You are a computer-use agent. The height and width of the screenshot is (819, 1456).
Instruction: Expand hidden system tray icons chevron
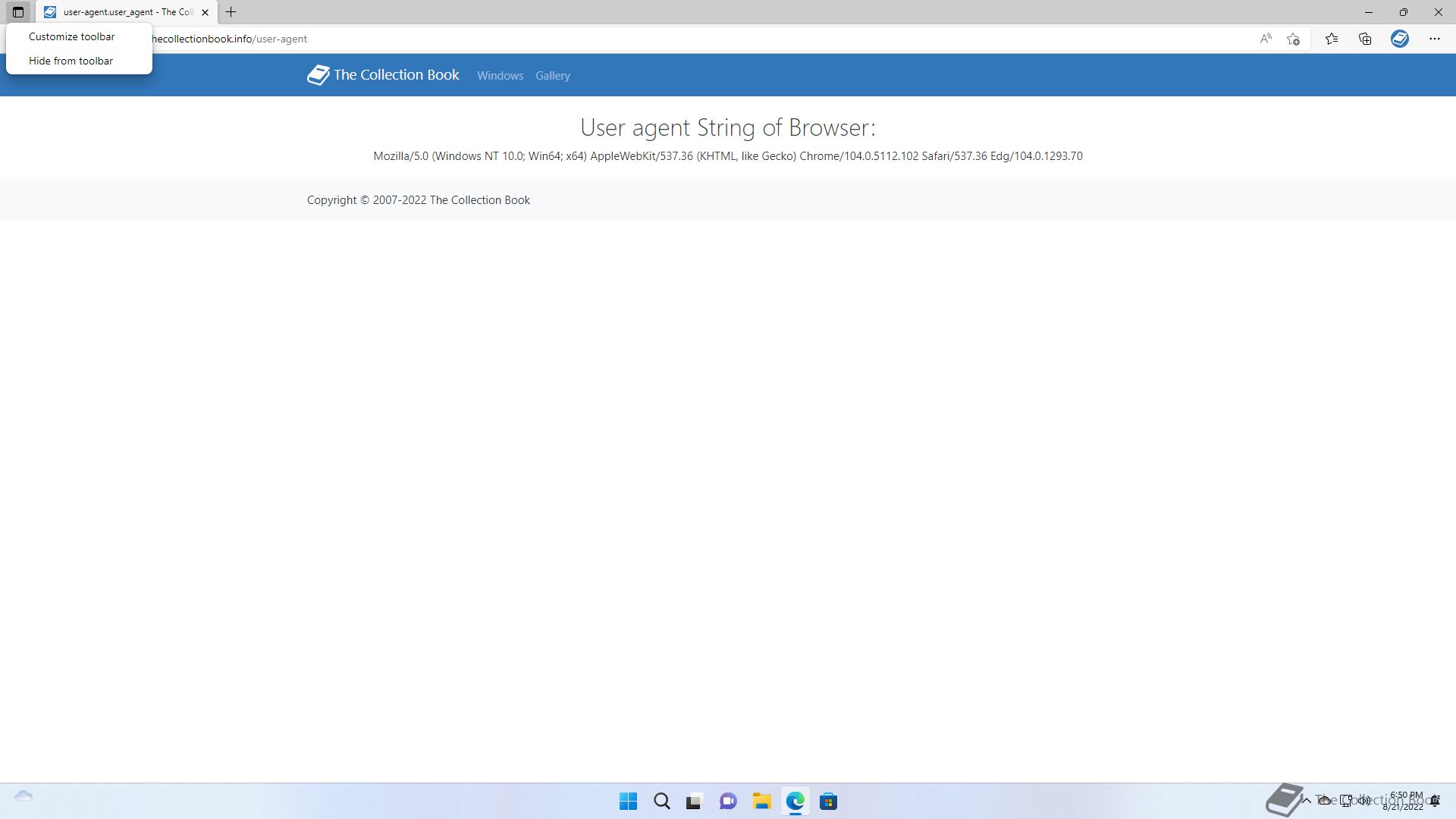point(1307,801)
